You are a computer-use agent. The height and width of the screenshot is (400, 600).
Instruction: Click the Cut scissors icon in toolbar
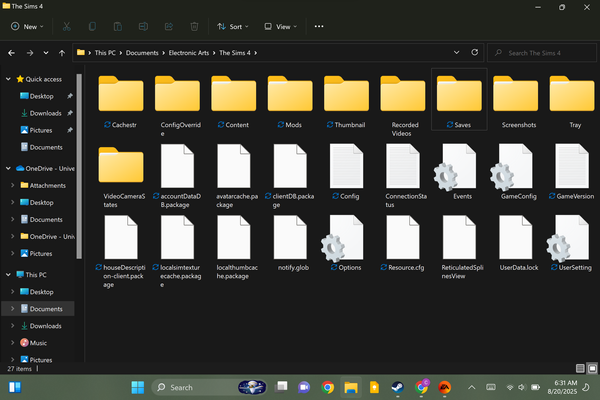point(67,26)
